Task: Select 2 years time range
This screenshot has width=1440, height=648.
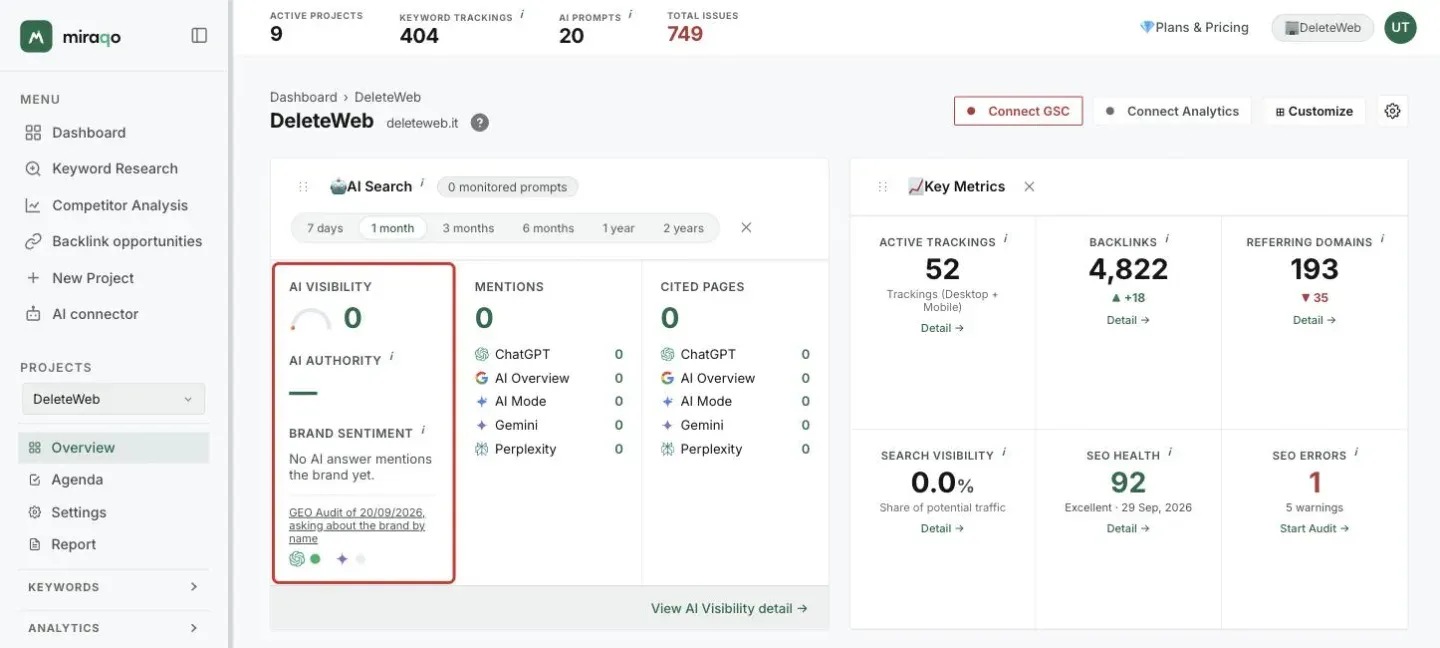Action: [683, 228]
